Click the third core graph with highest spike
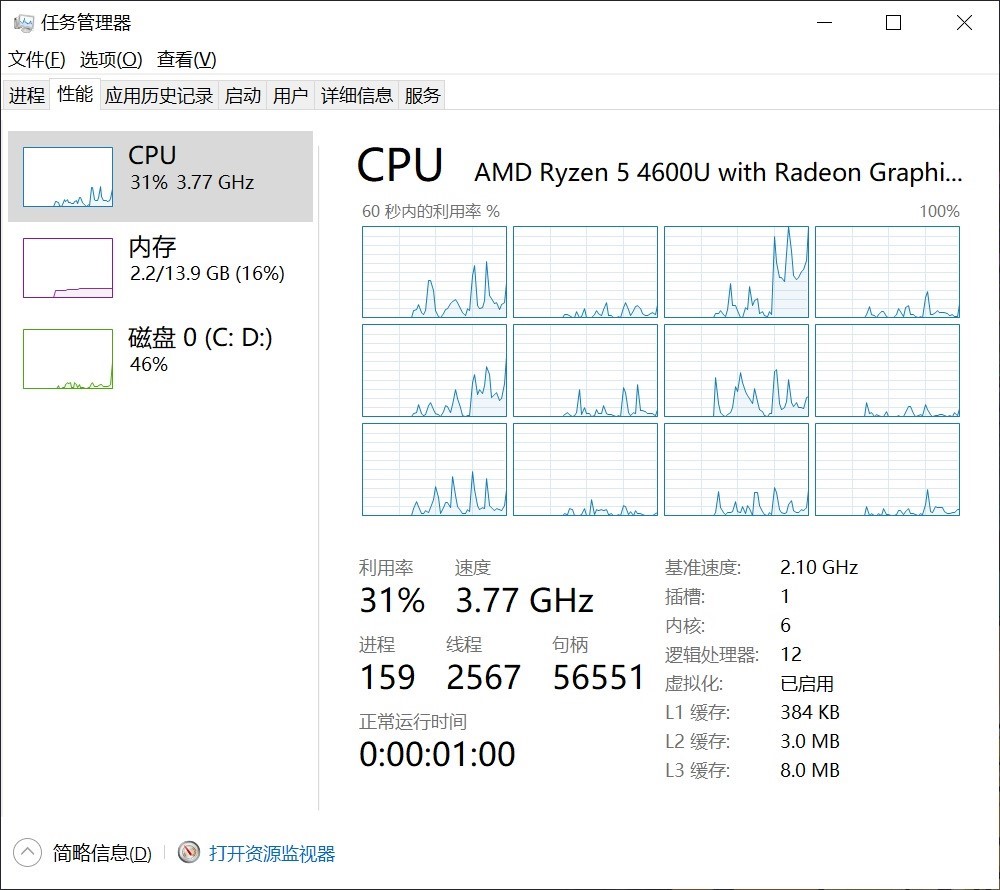The width and height of the screenshot is (1000, 890). [x=736, y=272]
